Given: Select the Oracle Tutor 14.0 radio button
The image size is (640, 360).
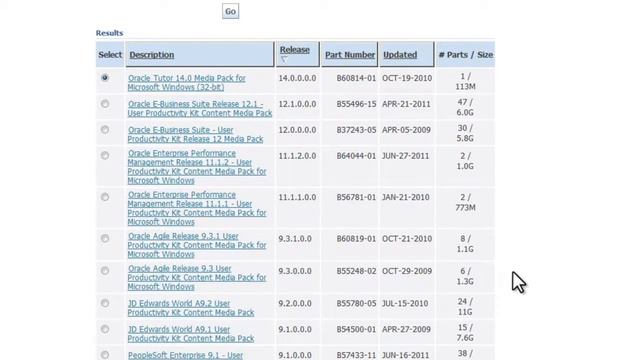Looking at the screenshot, I should pyautogui.click(x=105, y=78).
